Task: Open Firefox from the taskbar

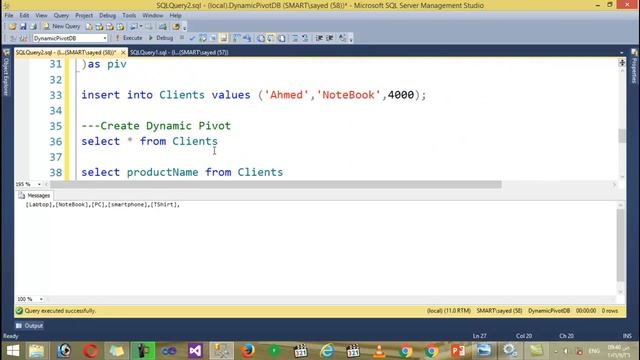Action: (x=247, y=351)
